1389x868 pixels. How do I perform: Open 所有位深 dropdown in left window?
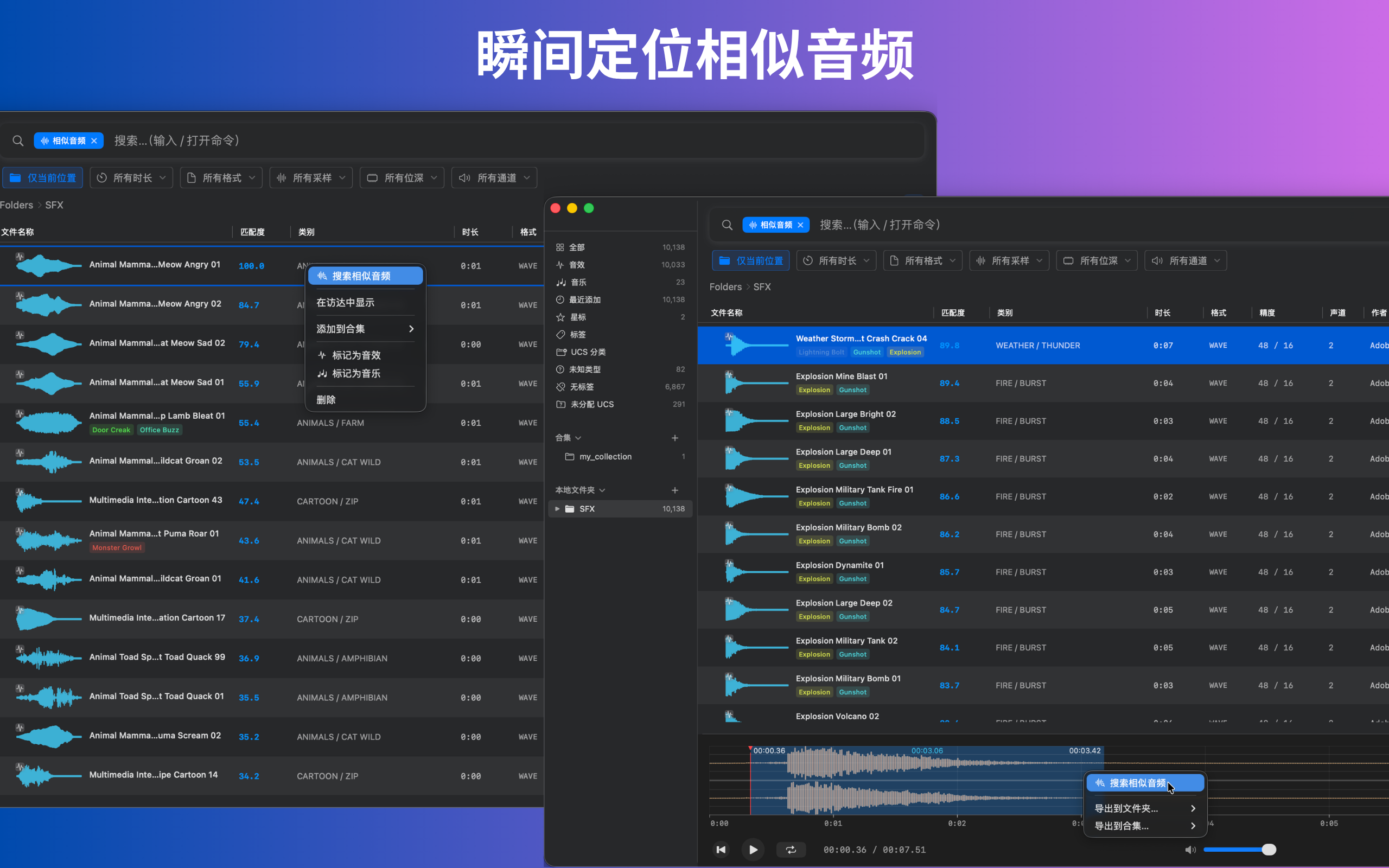[x=403, y=178]
